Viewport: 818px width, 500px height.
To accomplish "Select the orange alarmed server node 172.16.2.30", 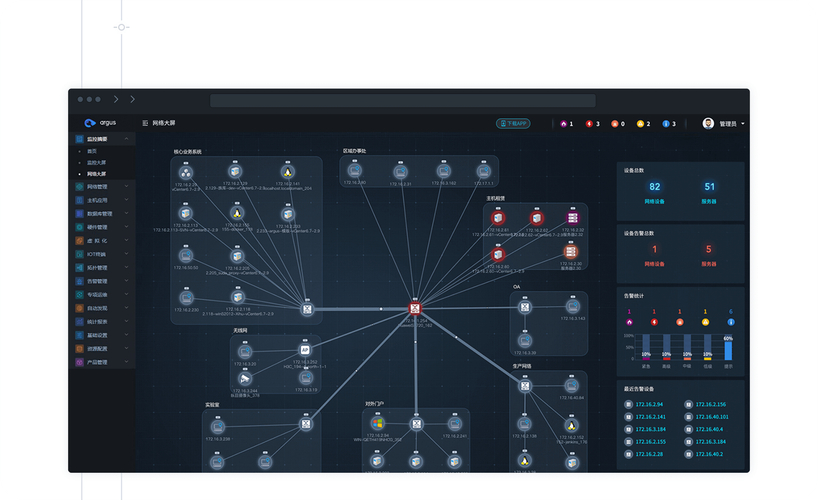I will coord(572,252).
